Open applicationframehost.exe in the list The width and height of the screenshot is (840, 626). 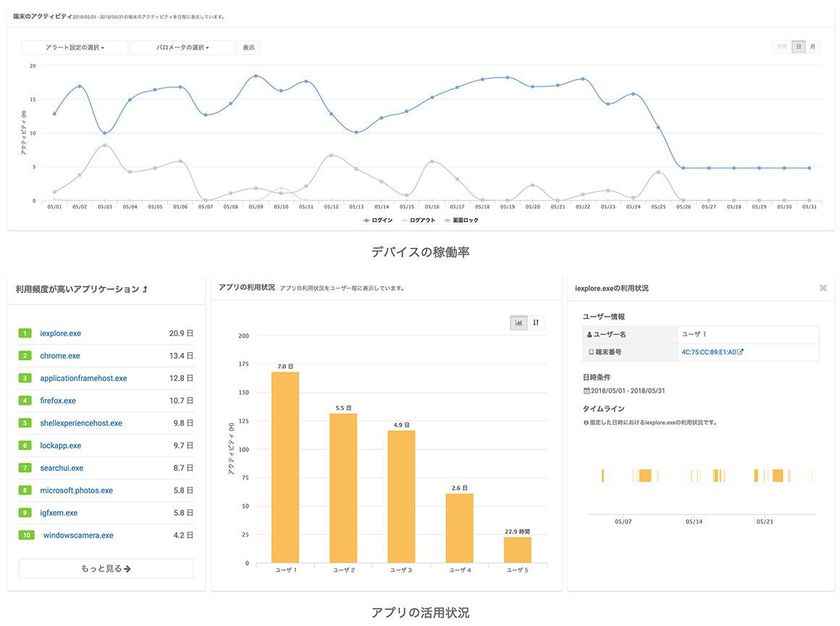84,378
